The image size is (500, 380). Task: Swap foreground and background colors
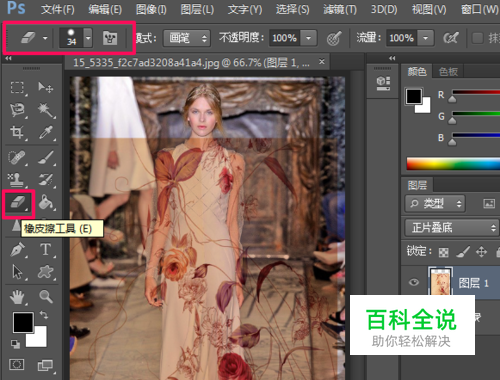coord(44,315)
